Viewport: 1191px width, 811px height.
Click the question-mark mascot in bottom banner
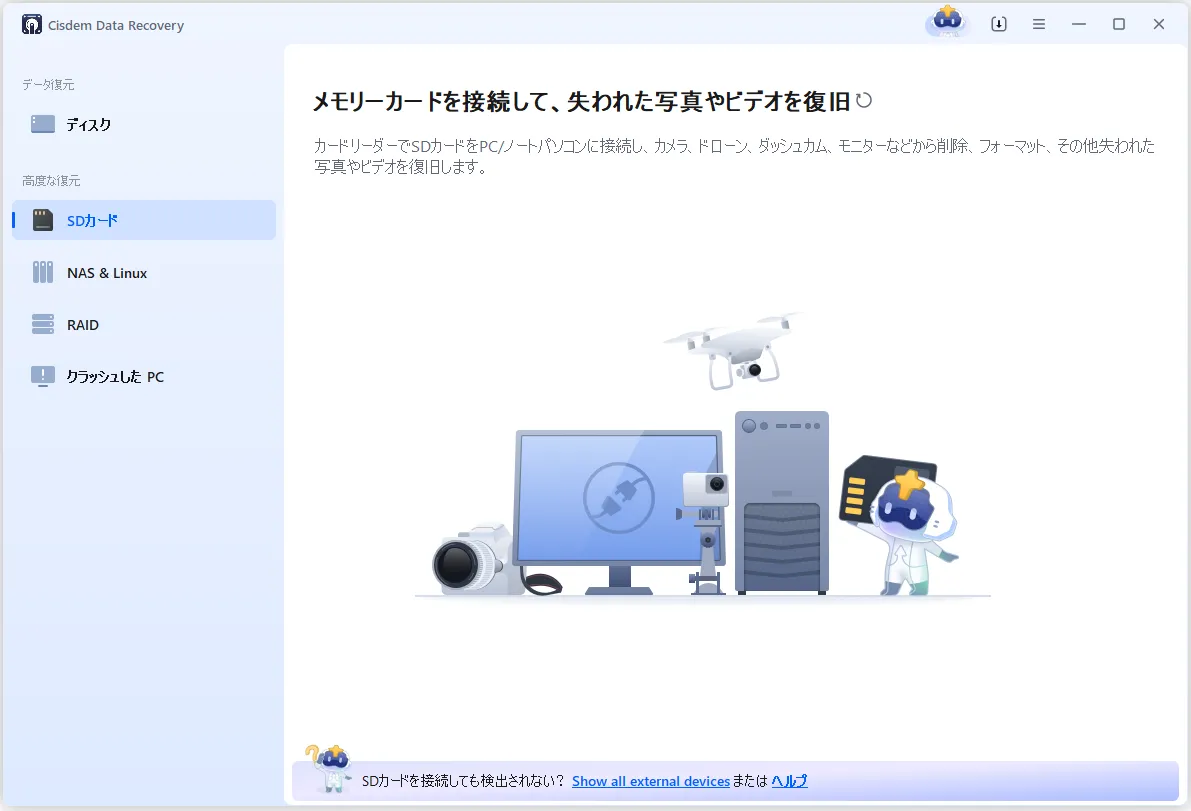[x=328, y=769]
